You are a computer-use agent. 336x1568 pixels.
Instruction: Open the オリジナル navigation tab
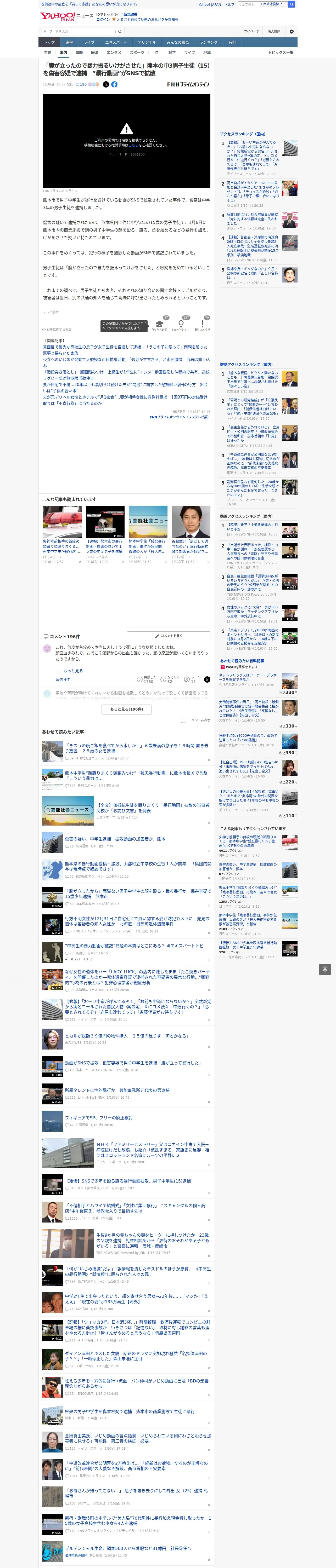tap(147, 43)
